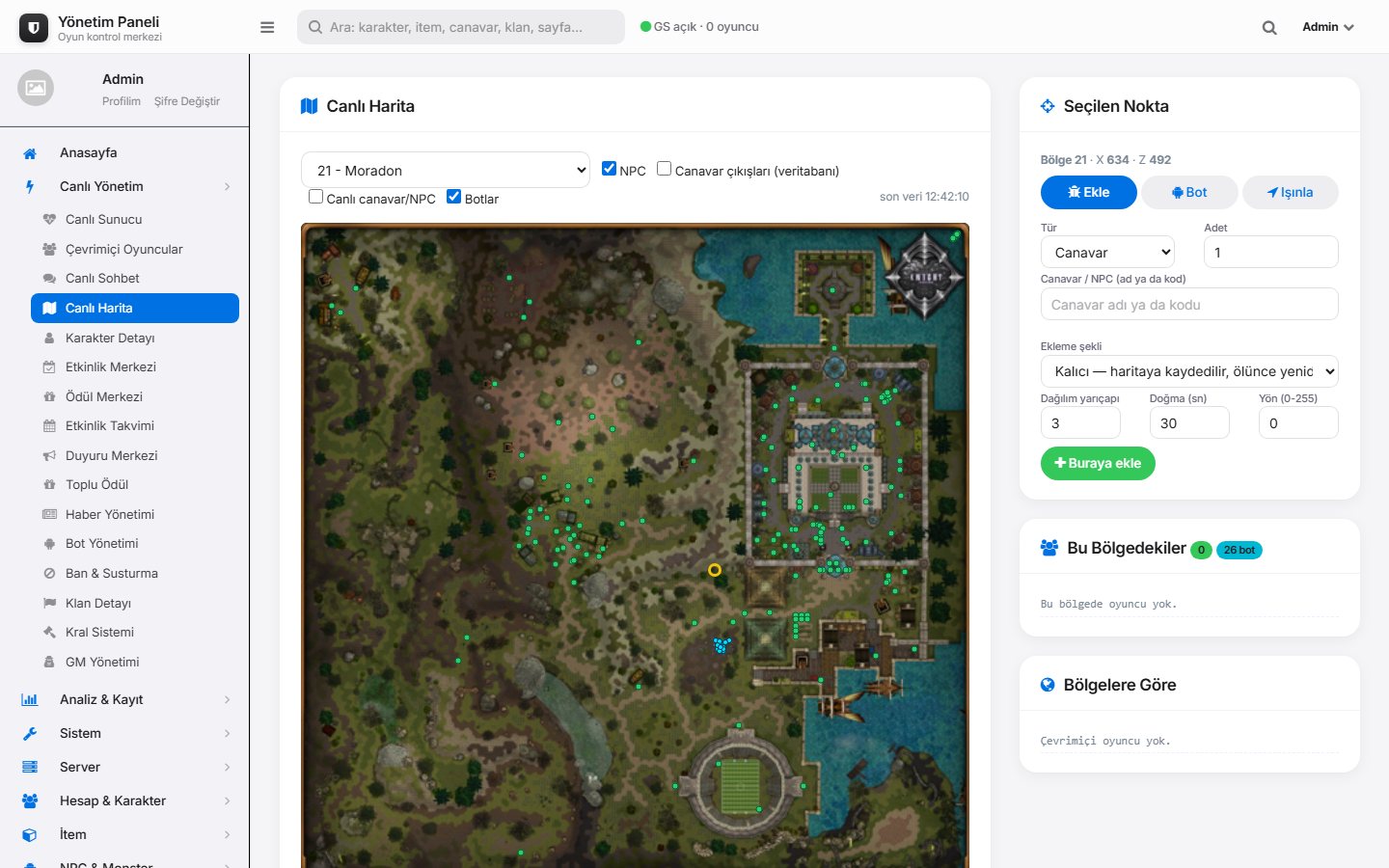1389x868 pixels.
Task: Click the Adet quantity field
Action: [1271, 252]
